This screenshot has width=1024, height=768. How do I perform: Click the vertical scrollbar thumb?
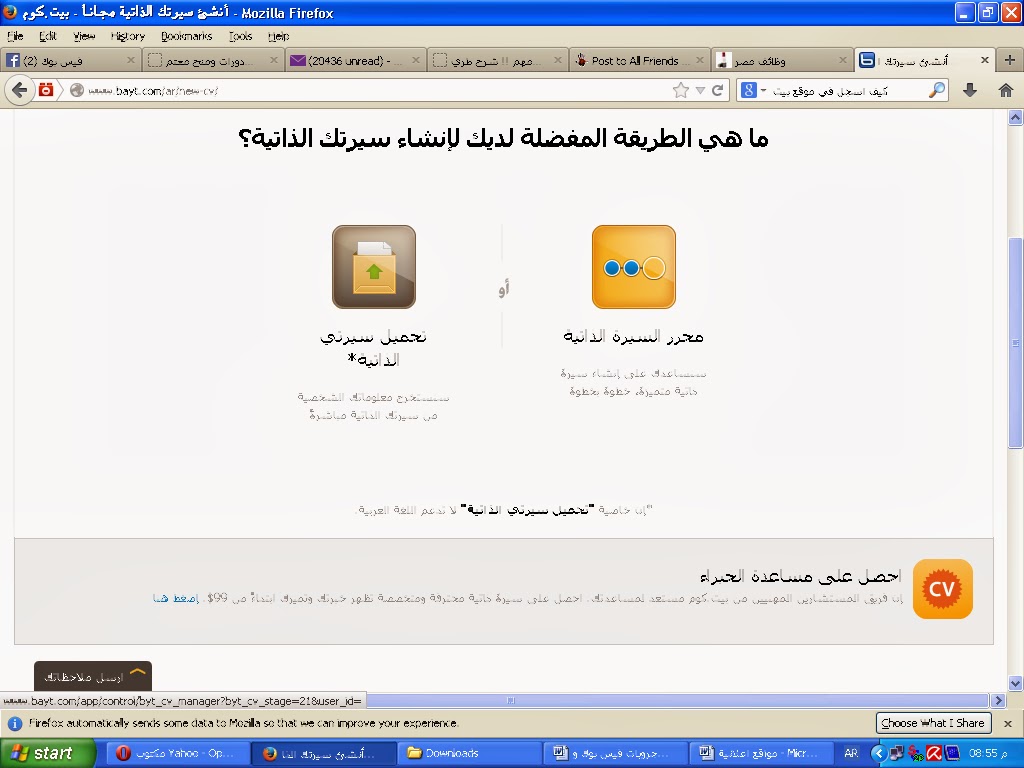[x=1015, y=343]
